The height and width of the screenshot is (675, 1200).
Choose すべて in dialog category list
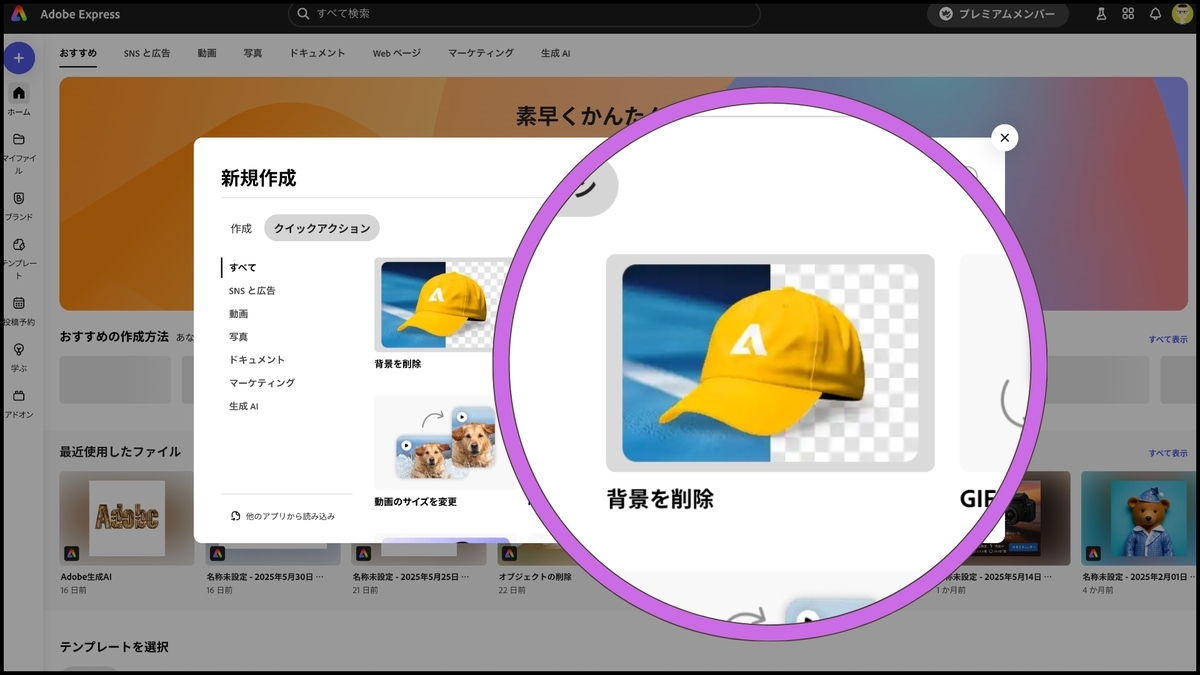point(243,267)
